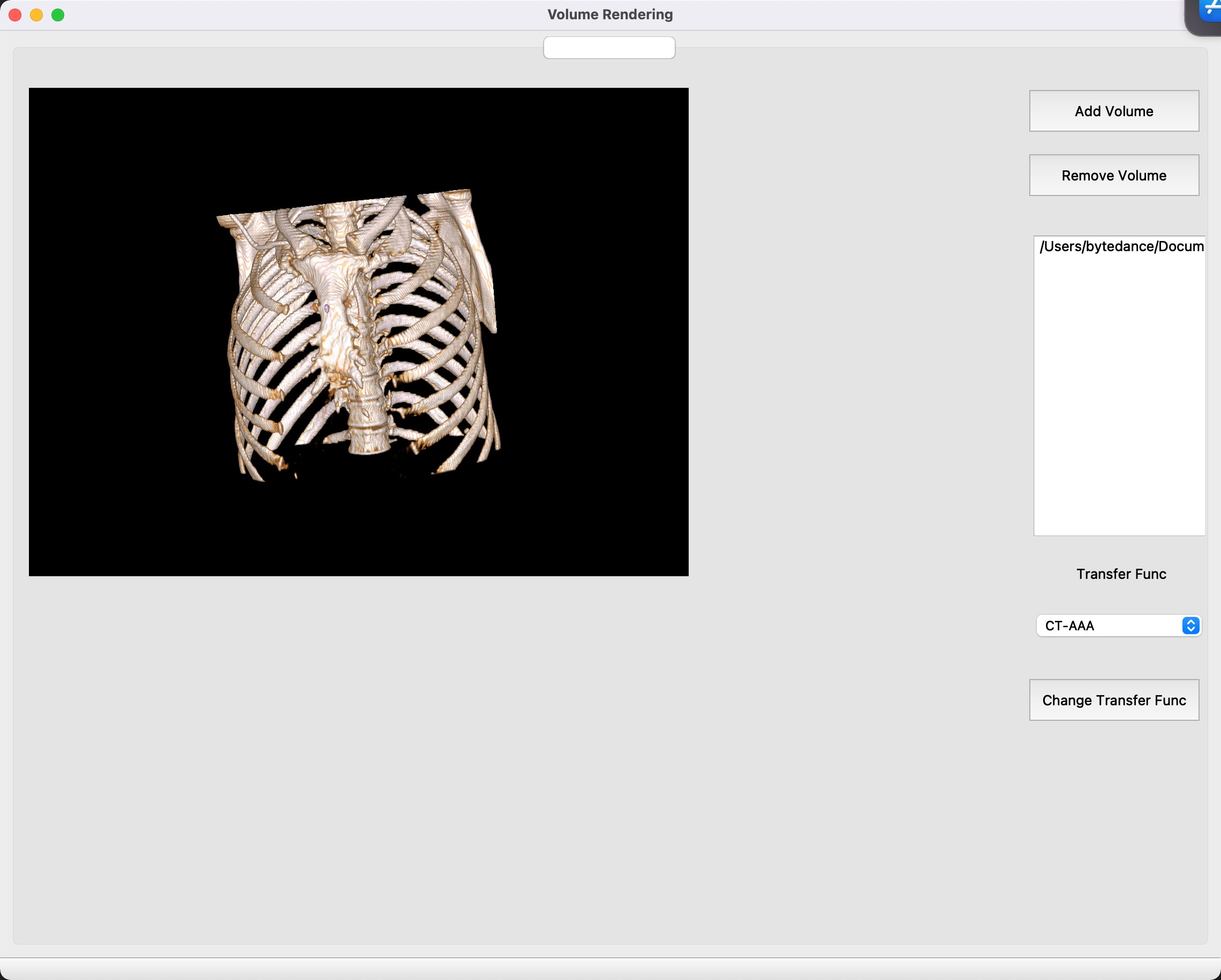Click the Add Volume button

[1113, 111]
